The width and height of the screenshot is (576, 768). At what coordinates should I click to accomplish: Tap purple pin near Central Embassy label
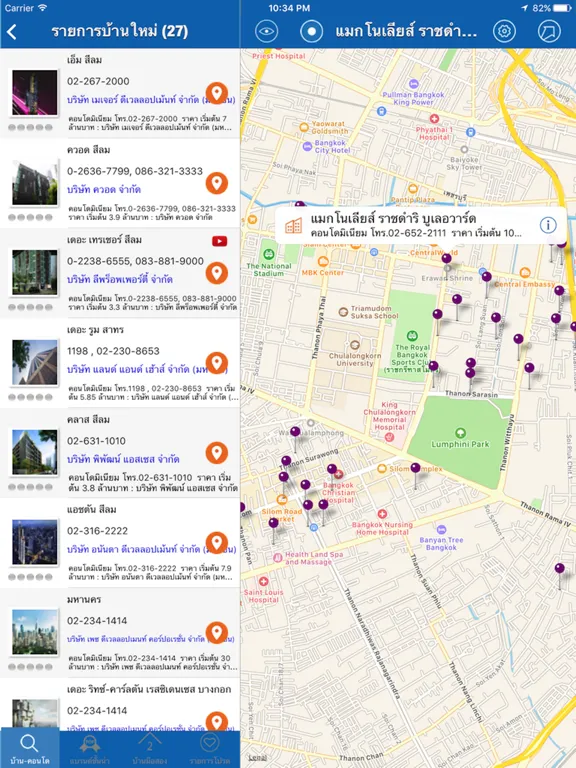[x=559, y=291]
